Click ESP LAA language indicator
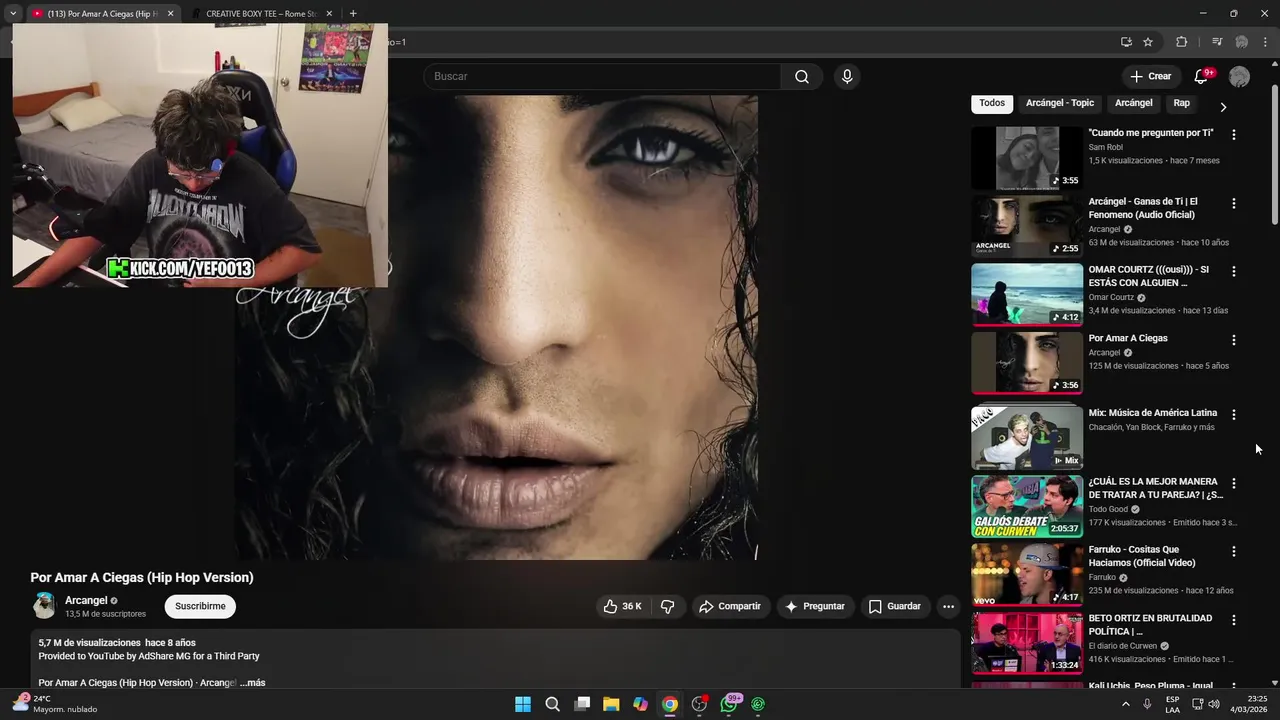The width and height of the screenshot is (1280, 720). (x=1172, y=704)
